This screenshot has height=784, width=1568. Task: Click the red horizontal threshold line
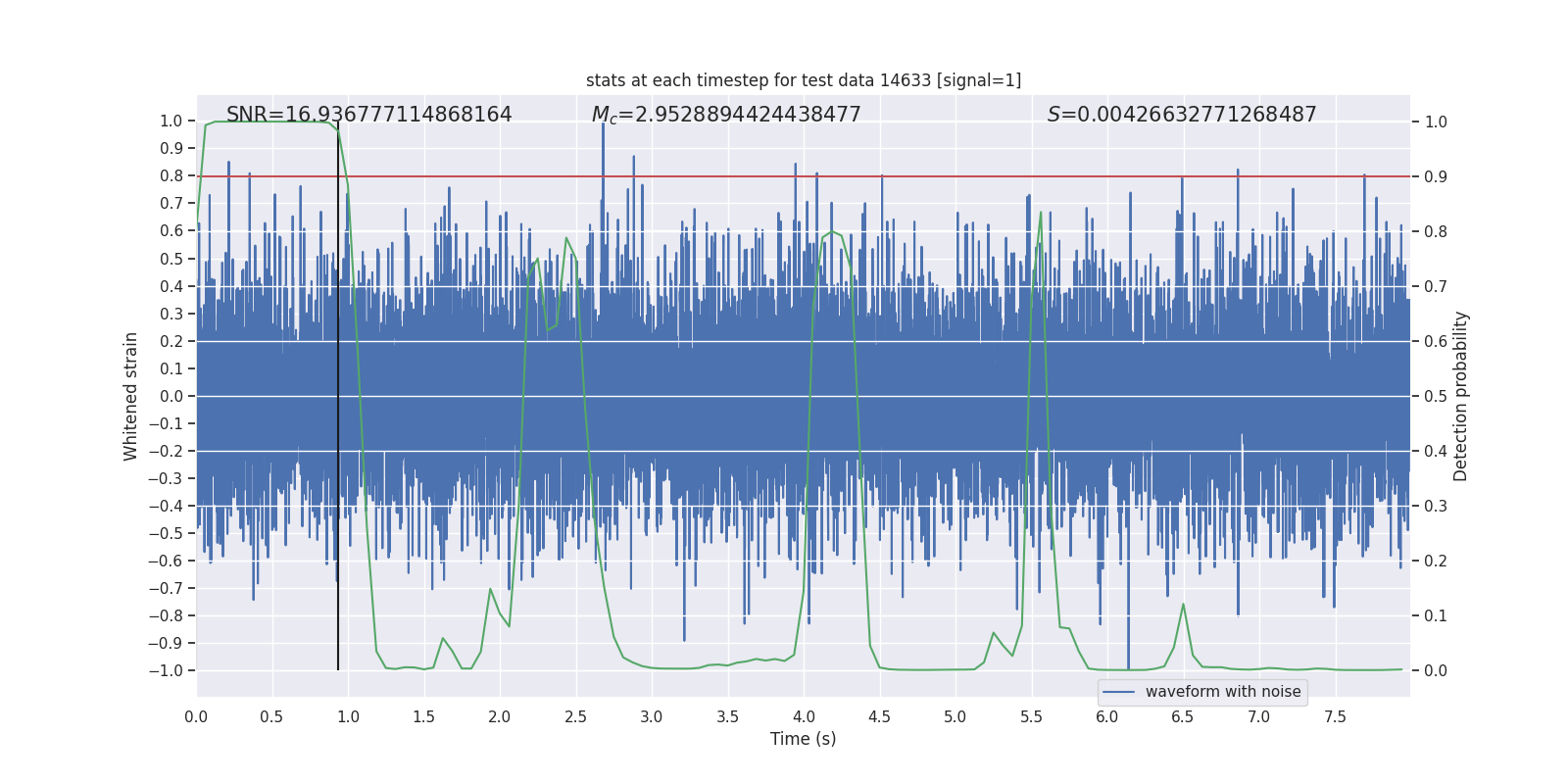click(x=804, y=176)
